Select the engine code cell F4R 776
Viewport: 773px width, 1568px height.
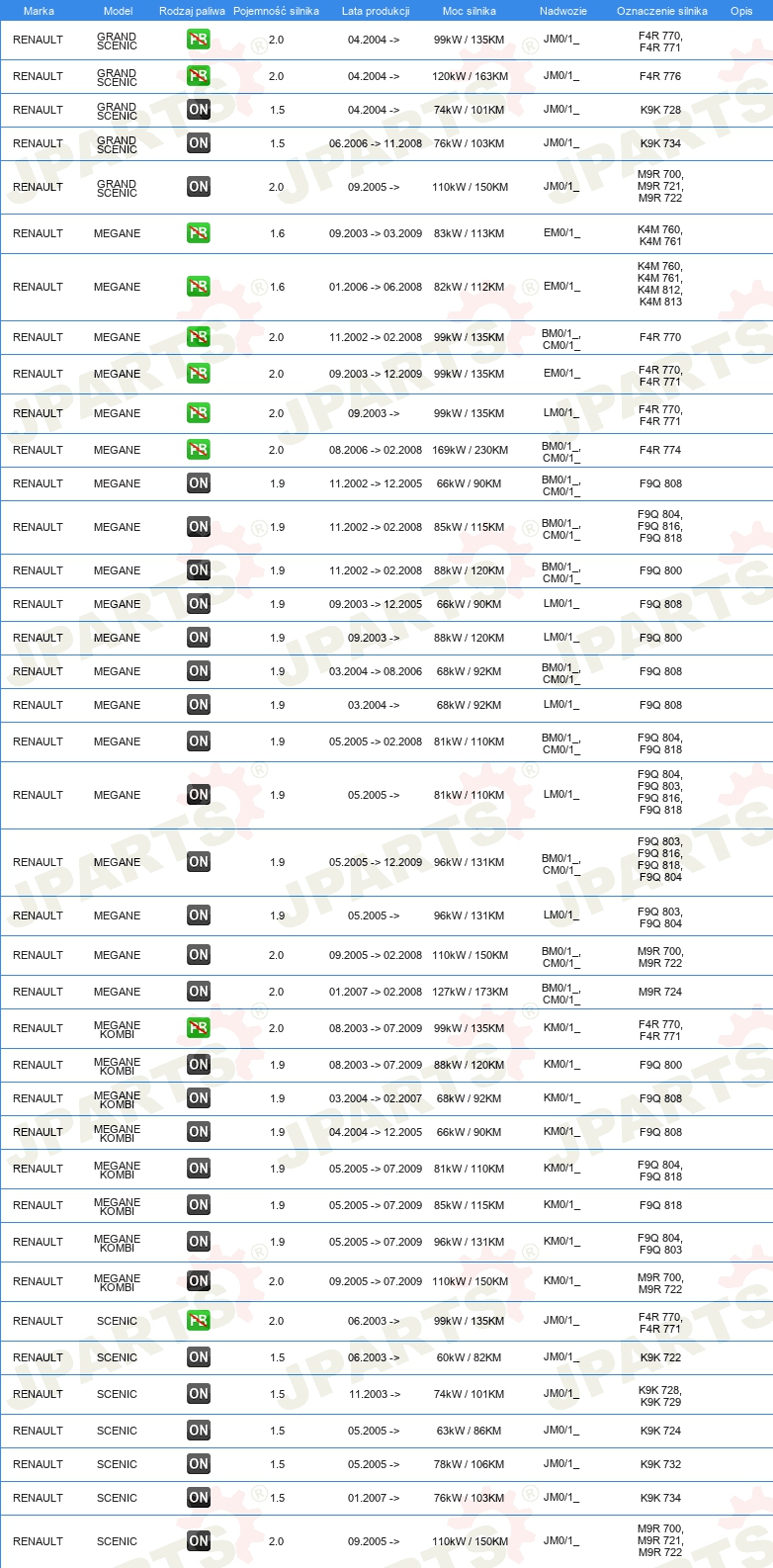660,76
